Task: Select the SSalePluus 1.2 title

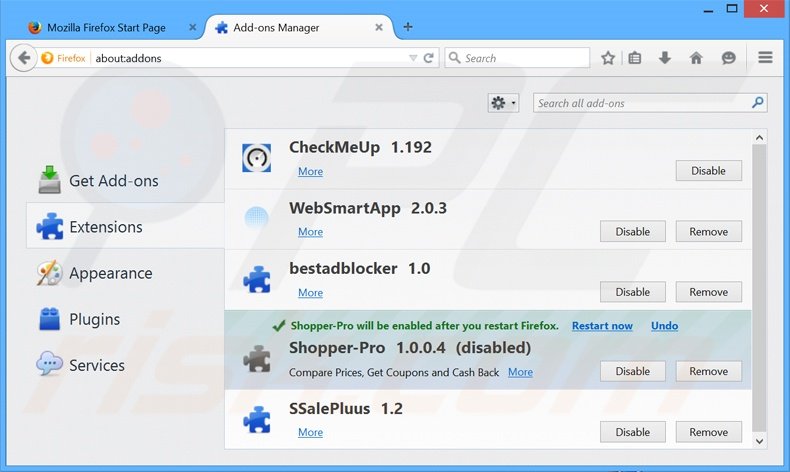Action: click(x=346, y=409)
